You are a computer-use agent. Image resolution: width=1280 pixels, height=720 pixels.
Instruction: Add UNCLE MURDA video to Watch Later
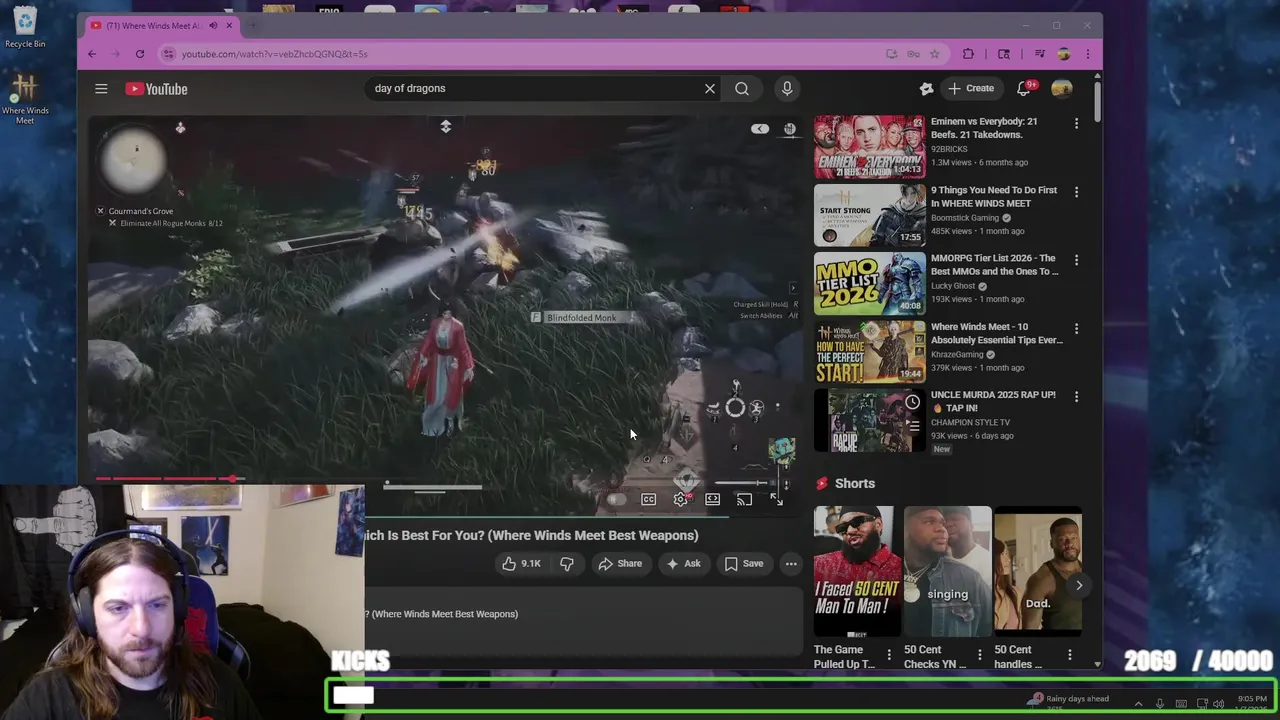tap(912, 402)
